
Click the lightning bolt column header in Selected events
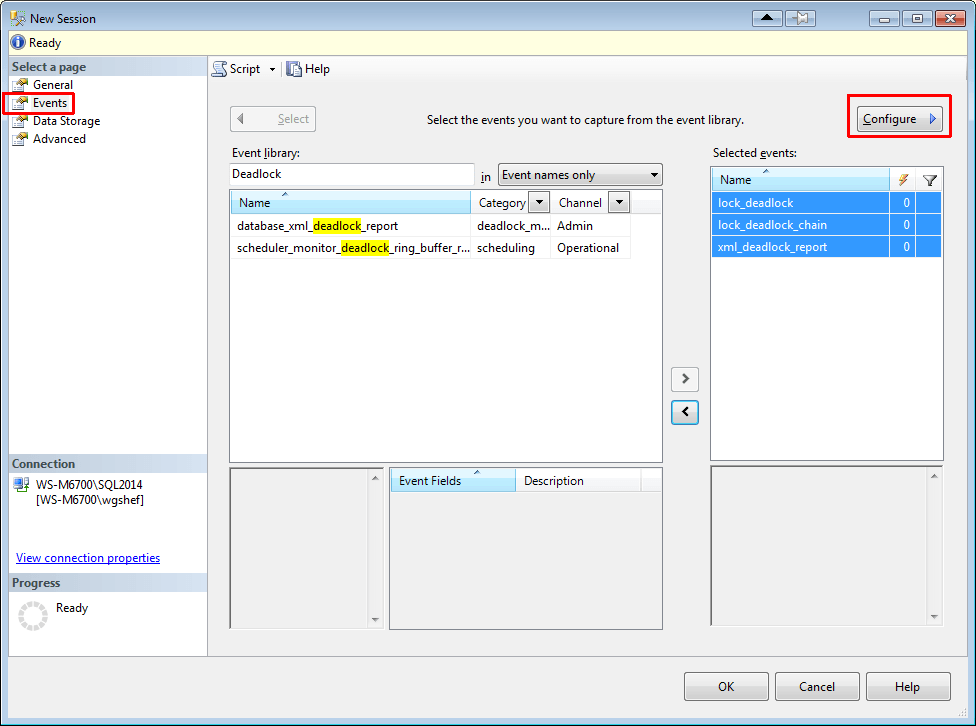pyautogui.click(x=904, y=179)
